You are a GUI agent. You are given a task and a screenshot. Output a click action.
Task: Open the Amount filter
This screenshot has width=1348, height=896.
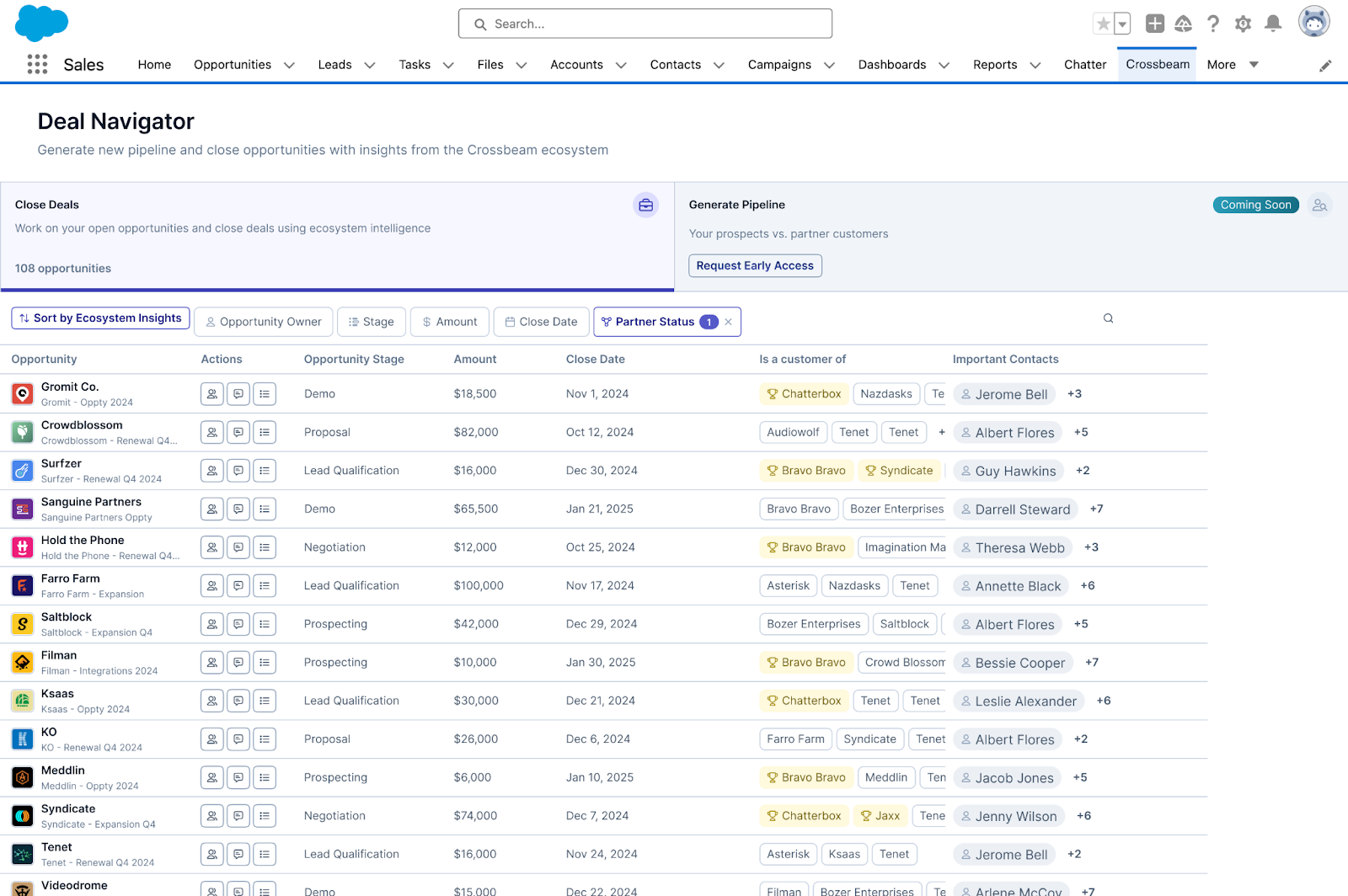[x=450, y=322]
